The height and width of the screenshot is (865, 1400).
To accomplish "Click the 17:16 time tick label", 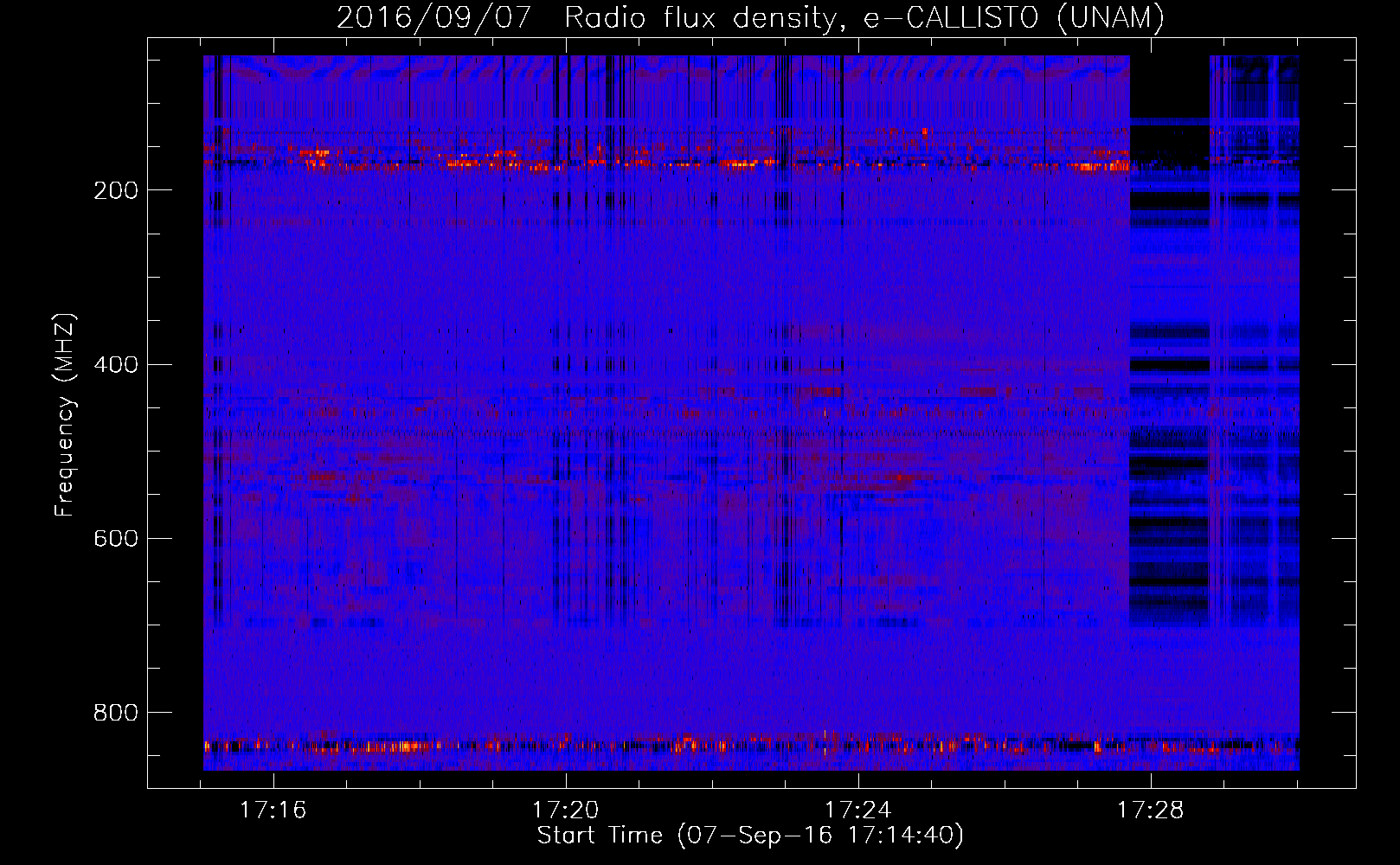I will point(273,811).
